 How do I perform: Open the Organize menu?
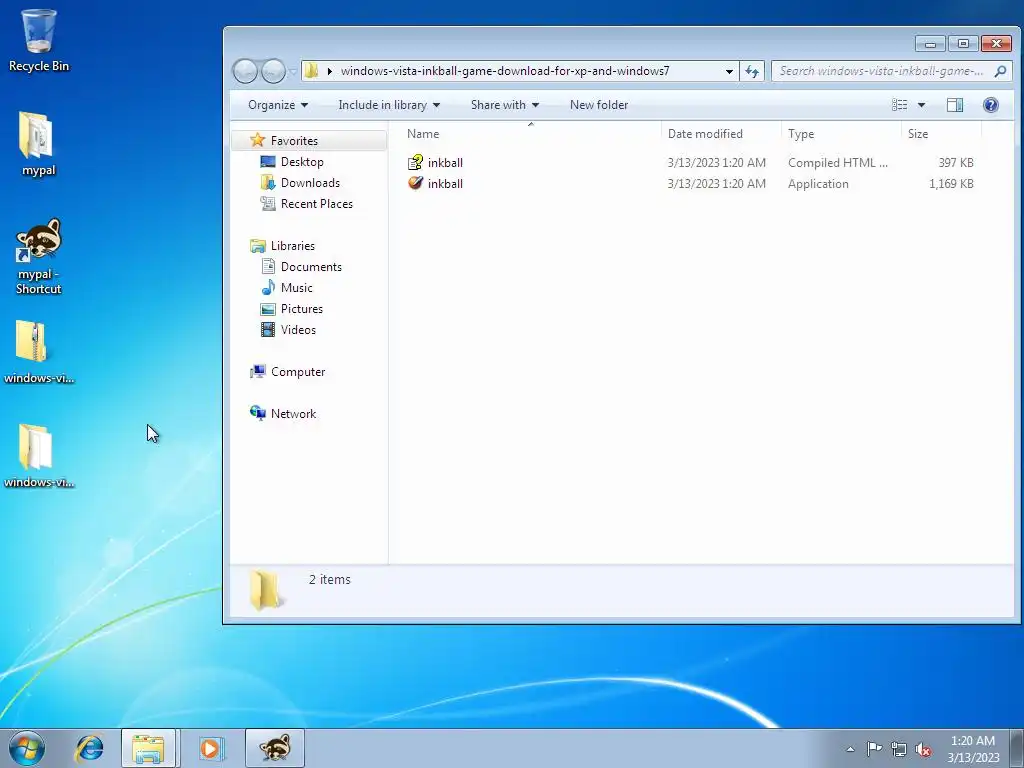pyautogui.click(x=278, y=105)
